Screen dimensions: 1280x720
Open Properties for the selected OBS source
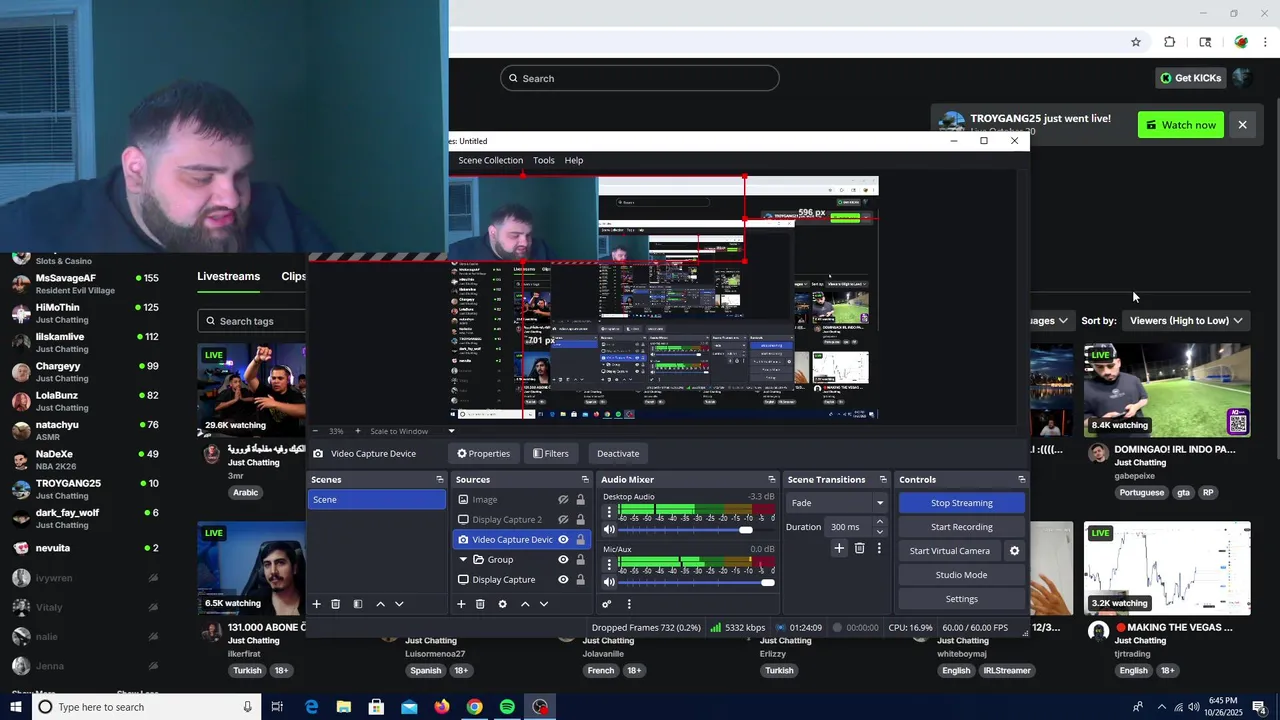484,453
